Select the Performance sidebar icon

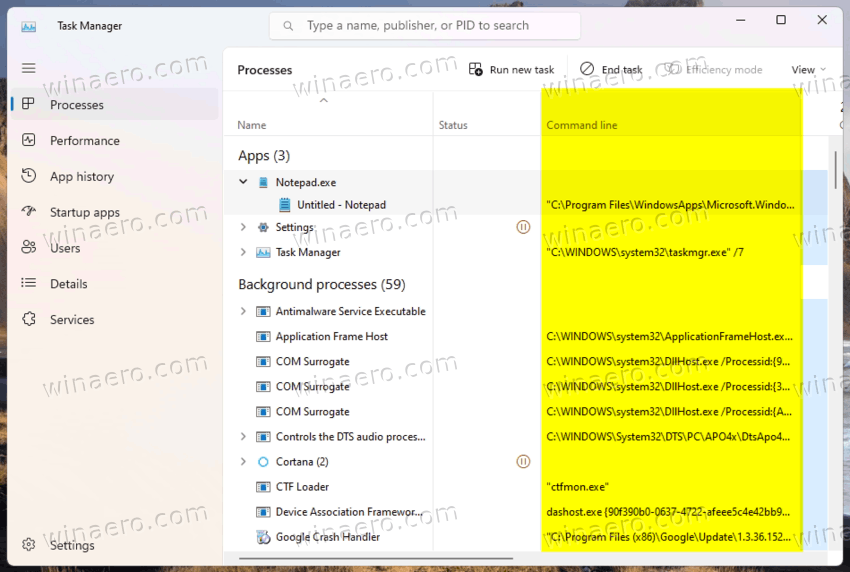[x=28, y=140]
